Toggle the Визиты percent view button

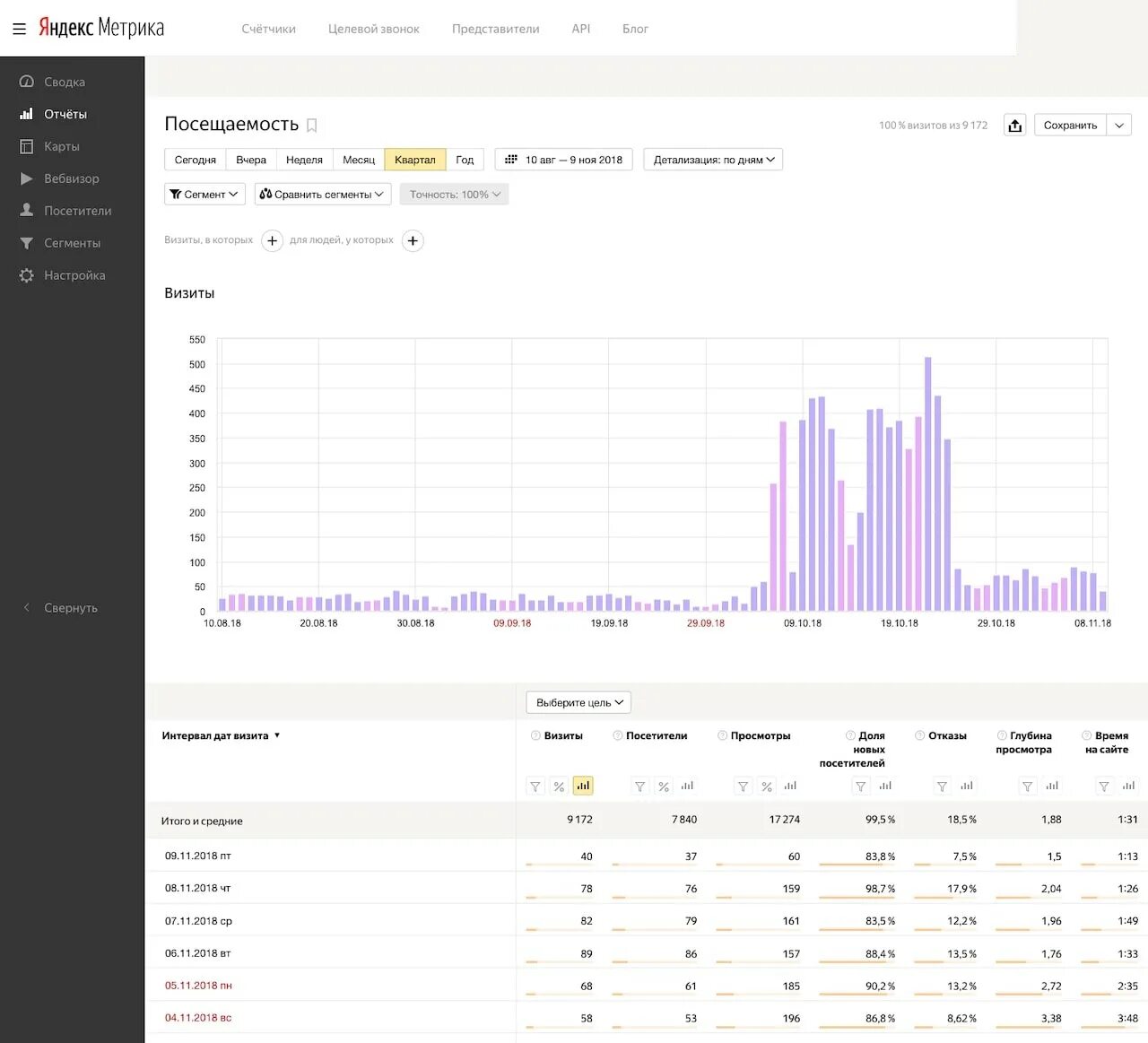tap(559, 787)
